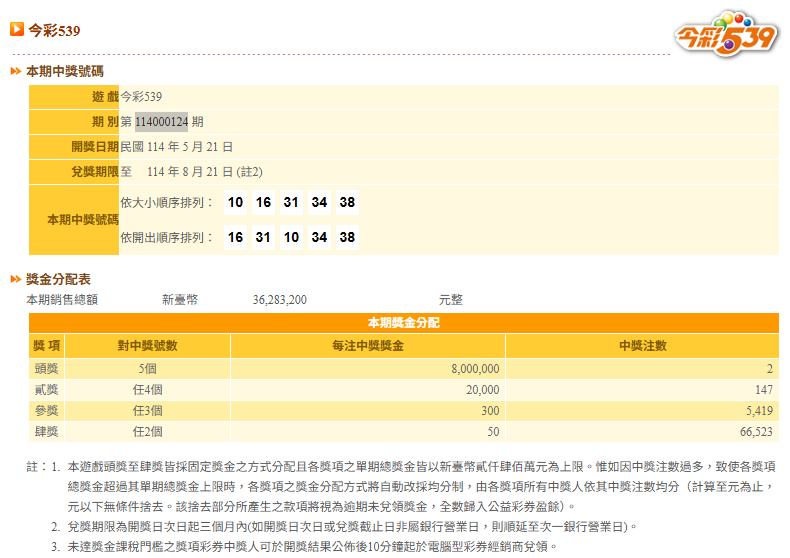Click the 對中獎號數 column header
790x558 pixels.
[x=148, y=345]
